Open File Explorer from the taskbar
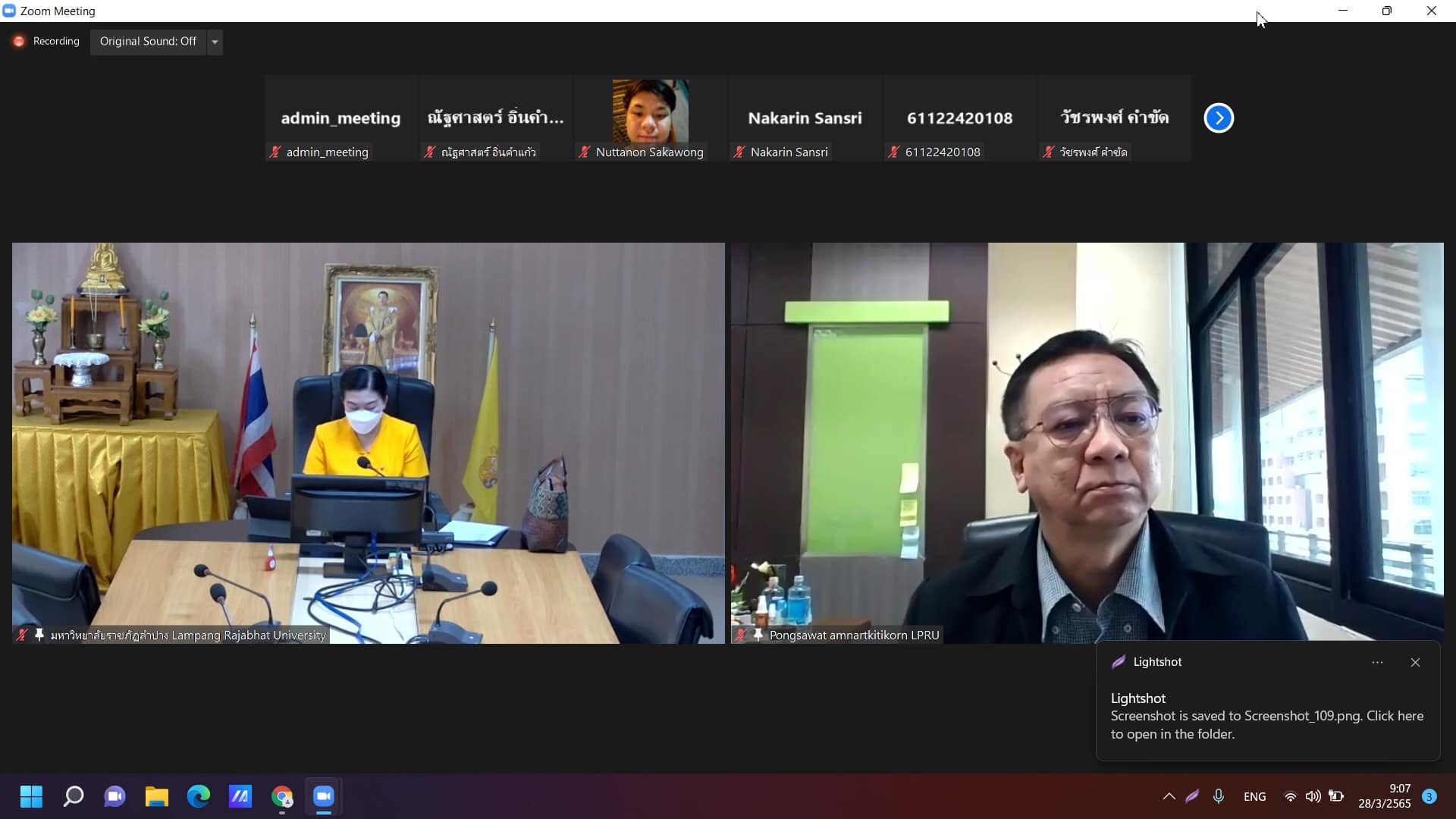The width and height of the screenshot is (1456, 819). tap(157, 796)
